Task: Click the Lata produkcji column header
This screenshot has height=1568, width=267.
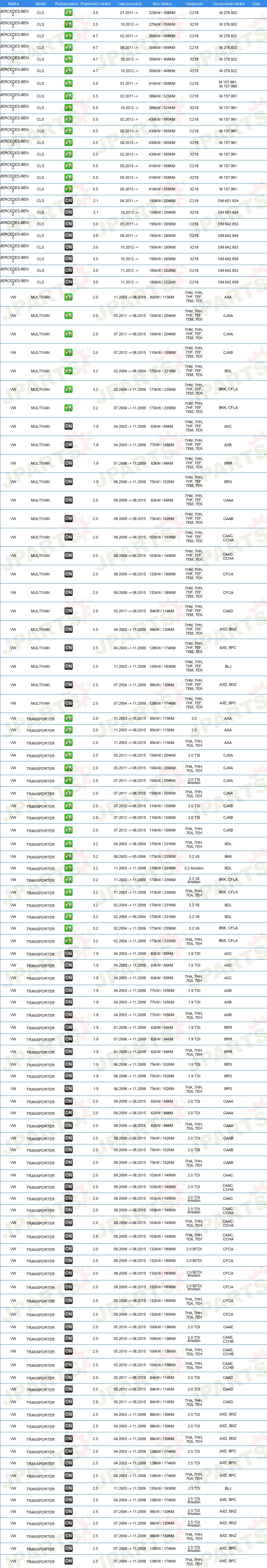Action: [129, 4]
